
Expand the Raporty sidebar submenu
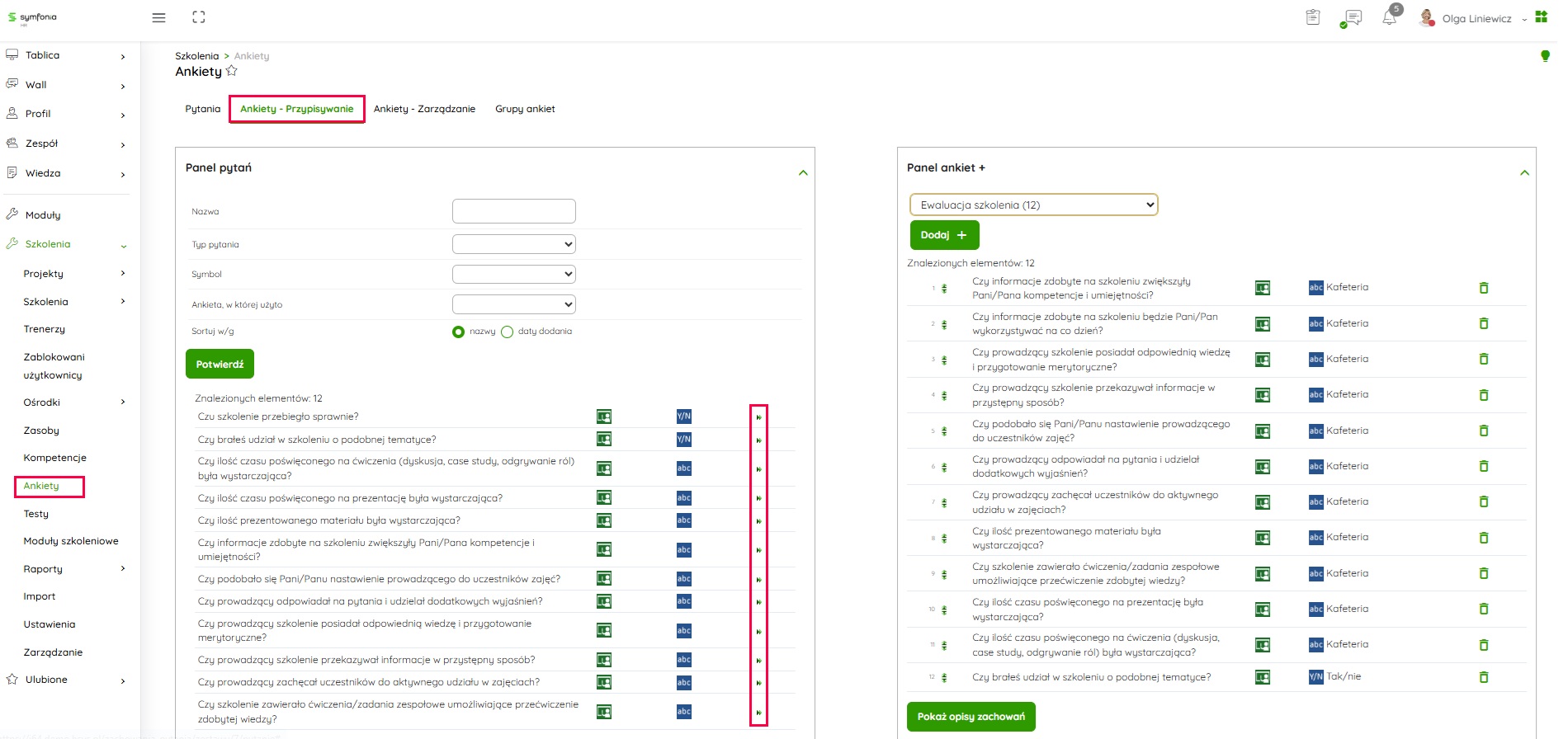click(123, 569)
